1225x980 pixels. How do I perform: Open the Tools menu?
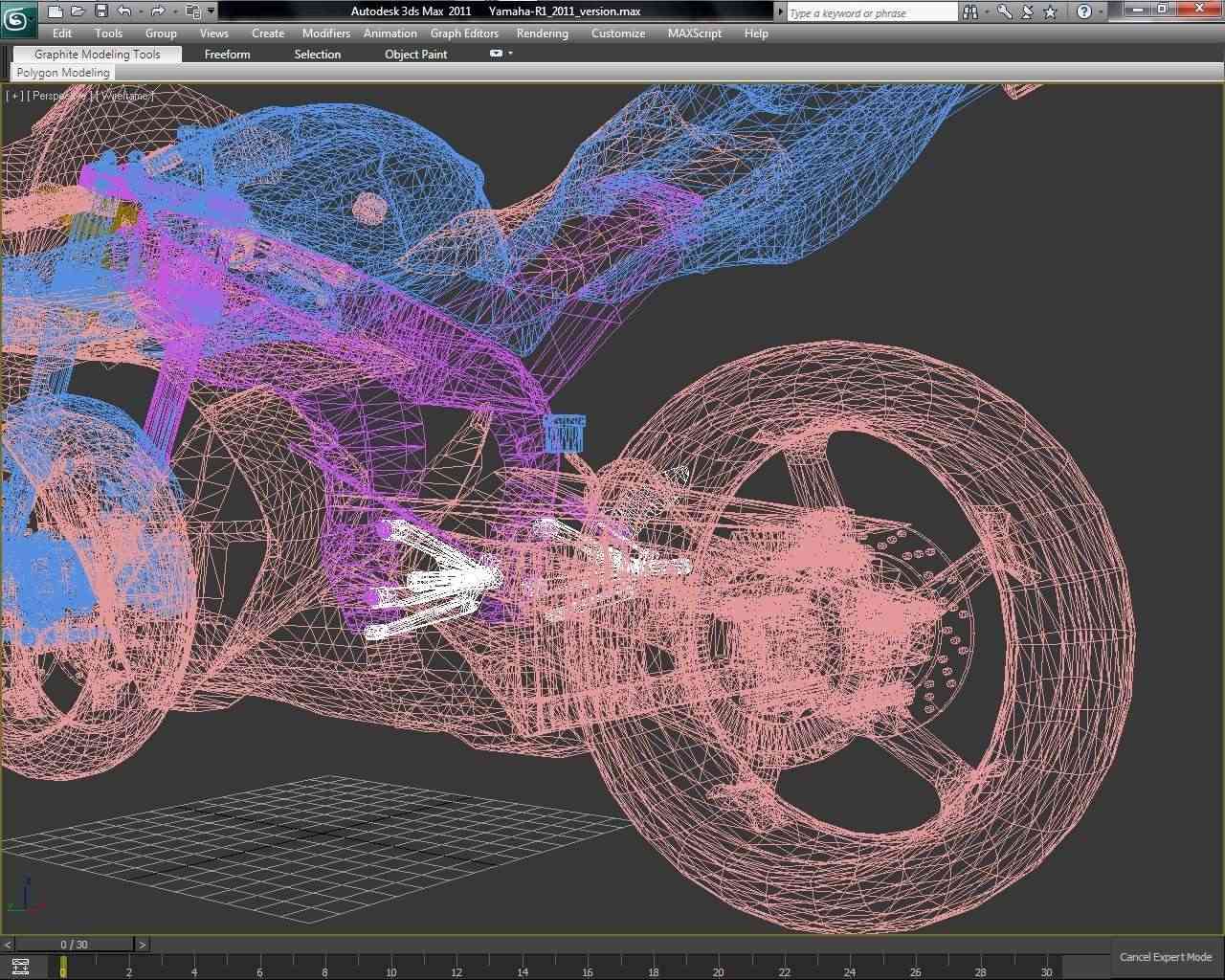[108, 33]
